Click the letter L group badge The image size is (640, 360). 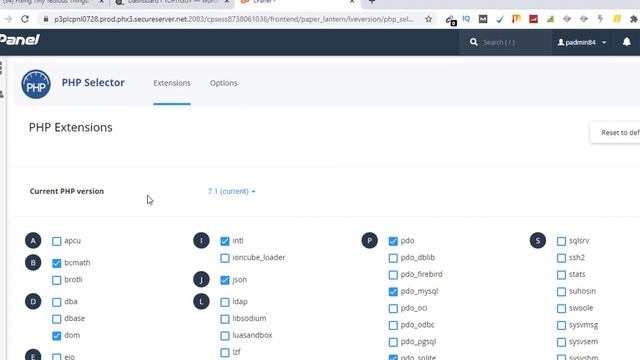pyautogui.click(x=201, y=302)
